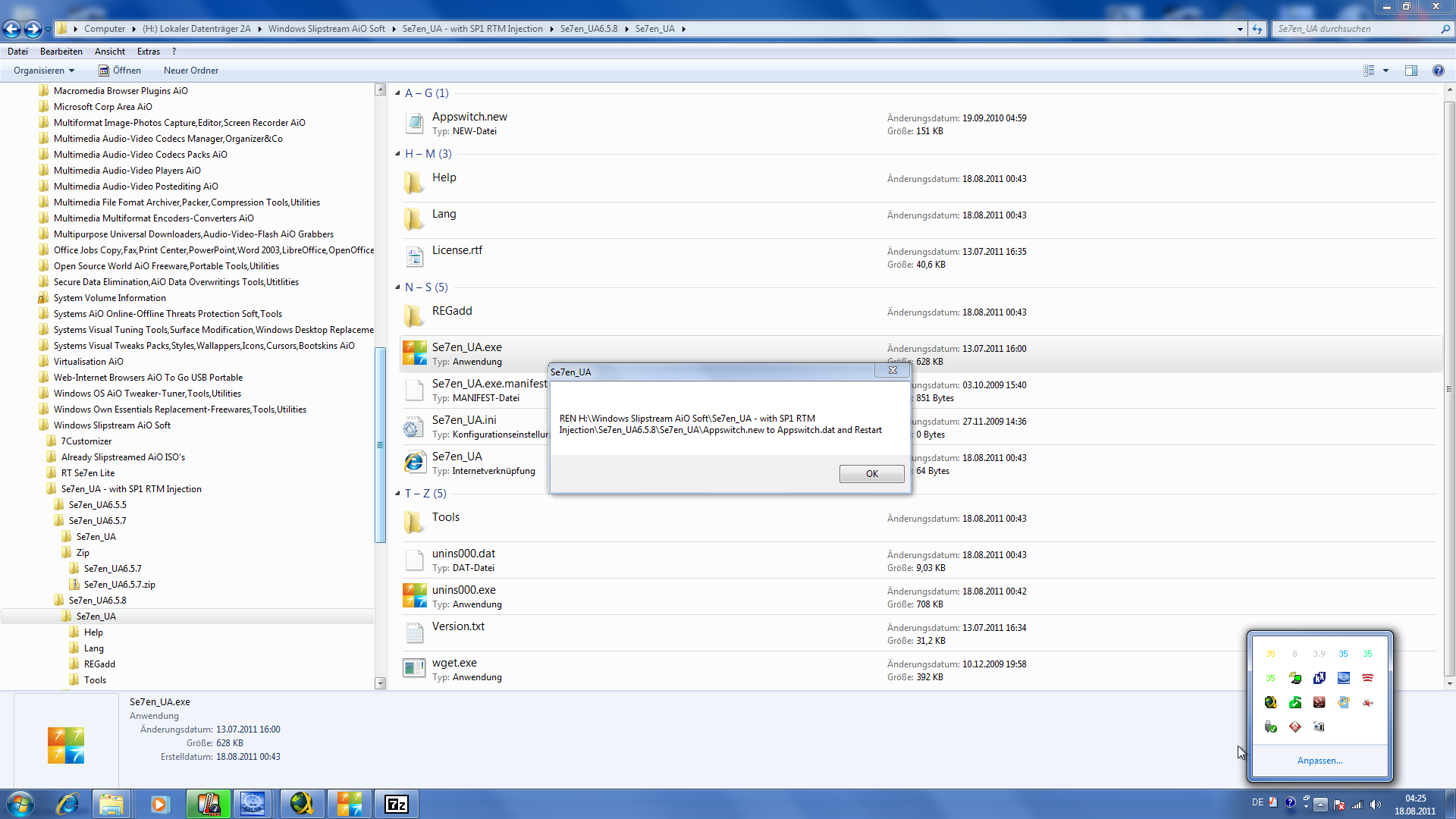Screen dimensions: 1456x819
Task: Click the camera tray icon
Action: pos(1319,726)
